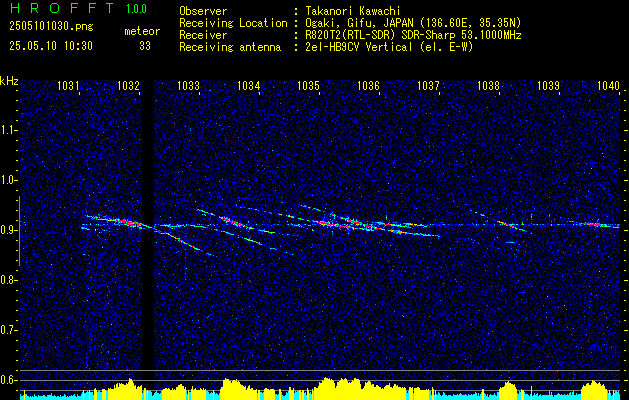This screenshot has height=400, width=629.
Task: Click the 0.9 frequency axis label
Action: tap(9, 230)
